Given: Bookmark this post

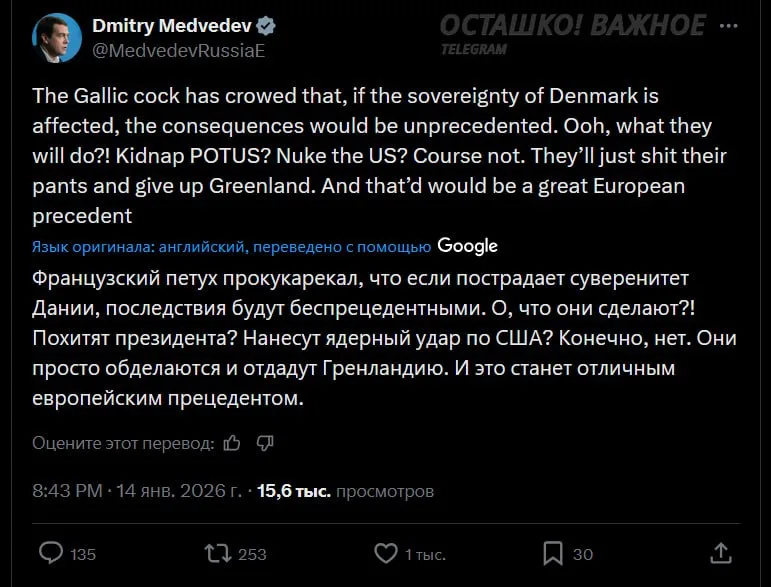Looking at the screenshot, I should click(552, 553).
